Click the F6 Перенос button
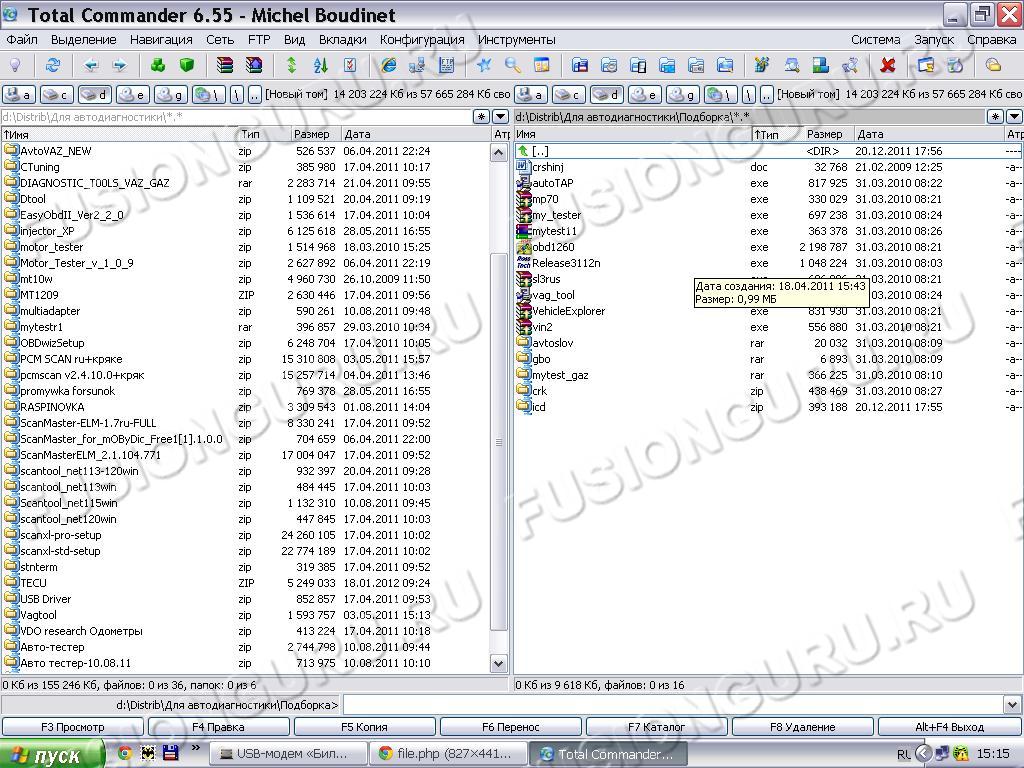1024x768 pixels. [x=511, y=727]
